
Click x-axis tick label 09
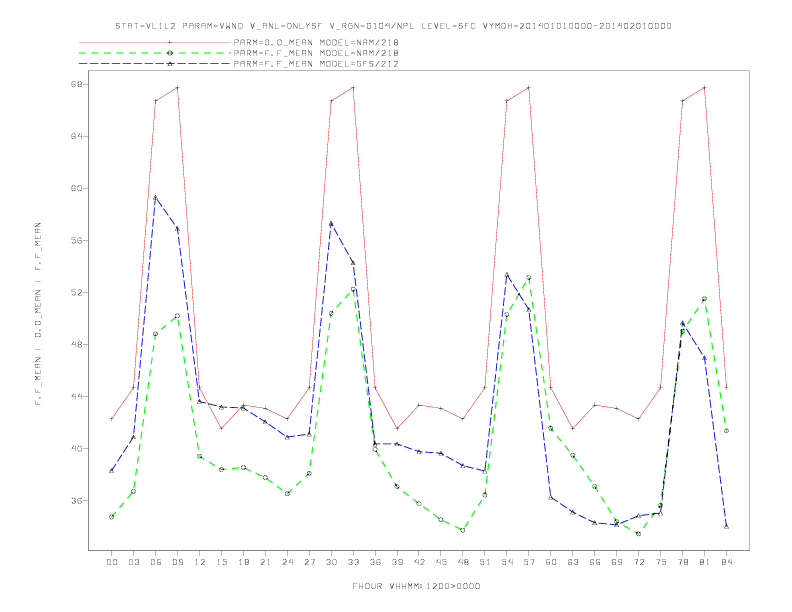point(177,562)
